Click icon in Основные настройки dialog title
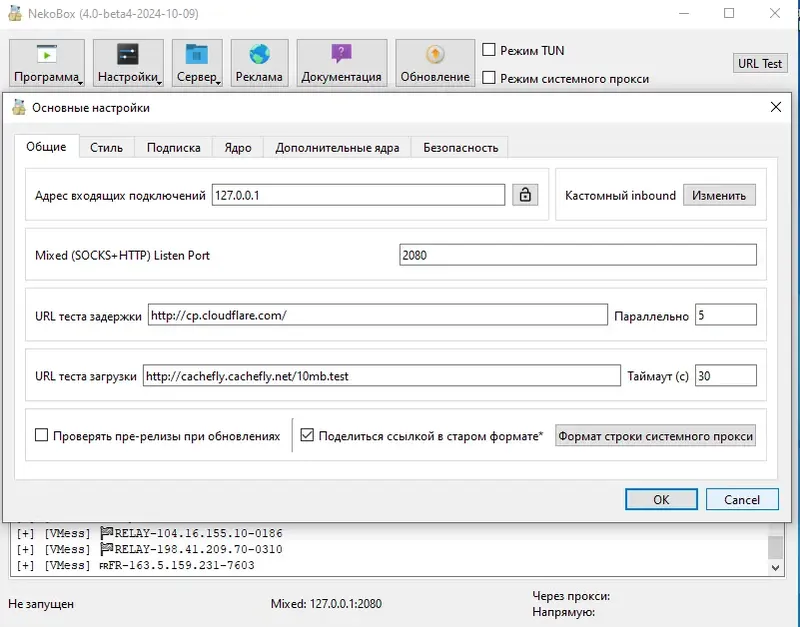800x627 pixels. (x=19, y=107)
